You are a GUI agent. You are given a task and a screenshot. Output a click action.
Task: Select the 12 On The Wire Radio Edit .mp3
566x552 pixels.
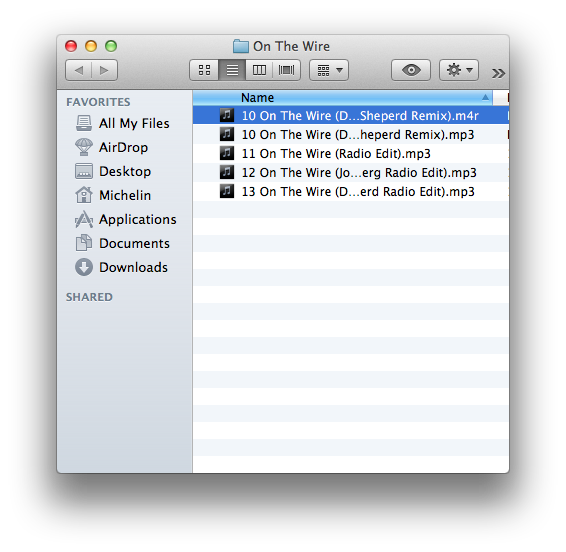pyautogui.click(x=351, y=173)
